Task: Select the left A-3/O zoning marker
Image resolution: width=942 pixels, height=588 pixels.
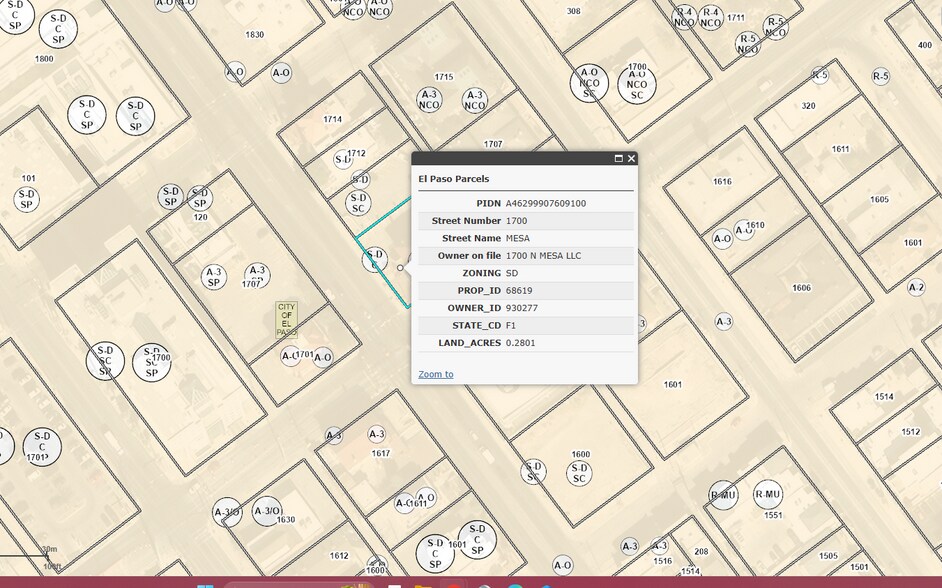Action: (x=227, y=513)
